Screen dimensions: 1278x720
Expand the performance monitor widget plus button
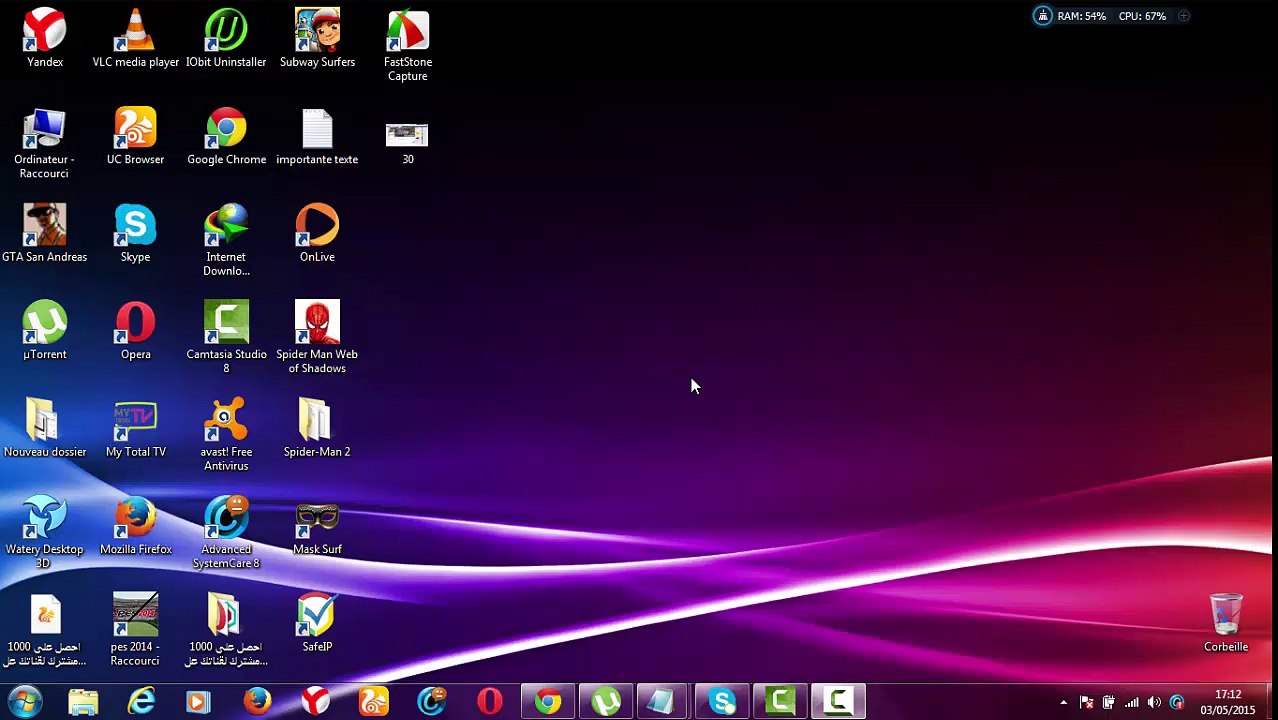[x=1183, y=16]
